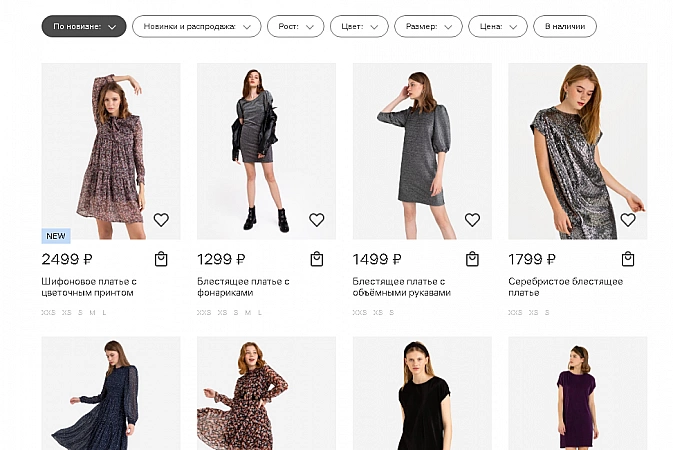Select the purple dress thumbnail
673x450 pixels.
coord(577,395)
